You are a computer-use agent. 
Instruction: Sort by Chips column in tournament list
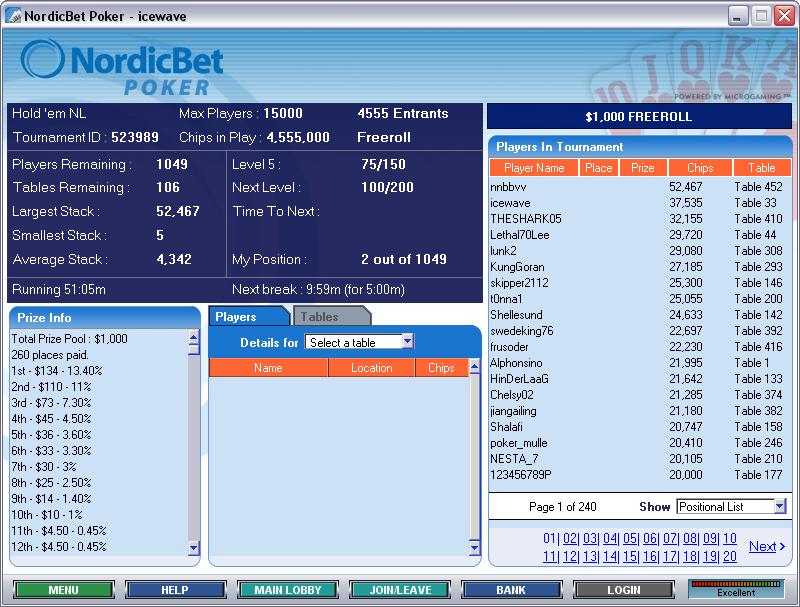pos(700,168)
